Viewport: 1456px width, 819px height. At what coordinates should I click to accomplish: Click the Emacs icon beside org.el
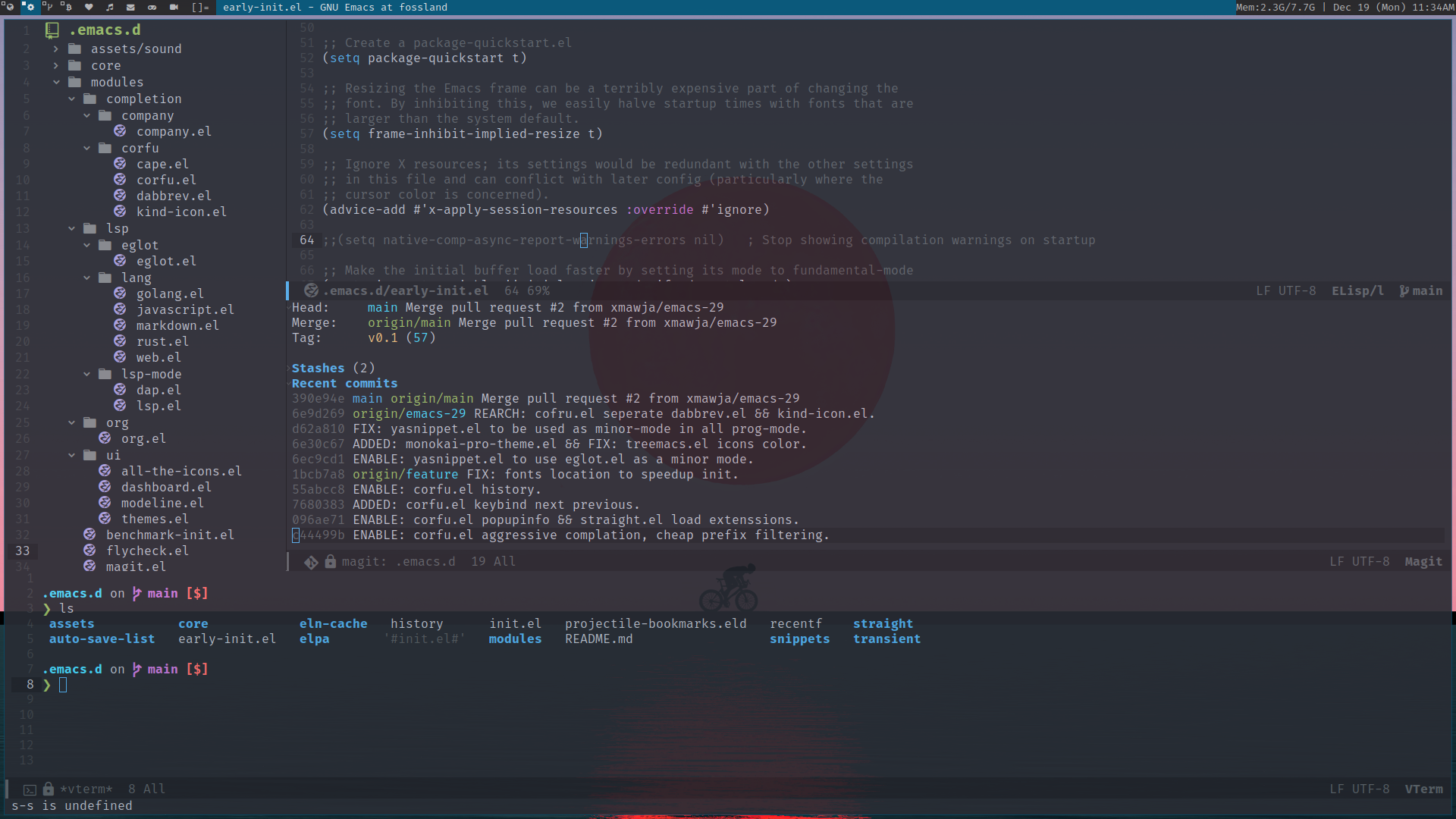[x=105, y=438]
